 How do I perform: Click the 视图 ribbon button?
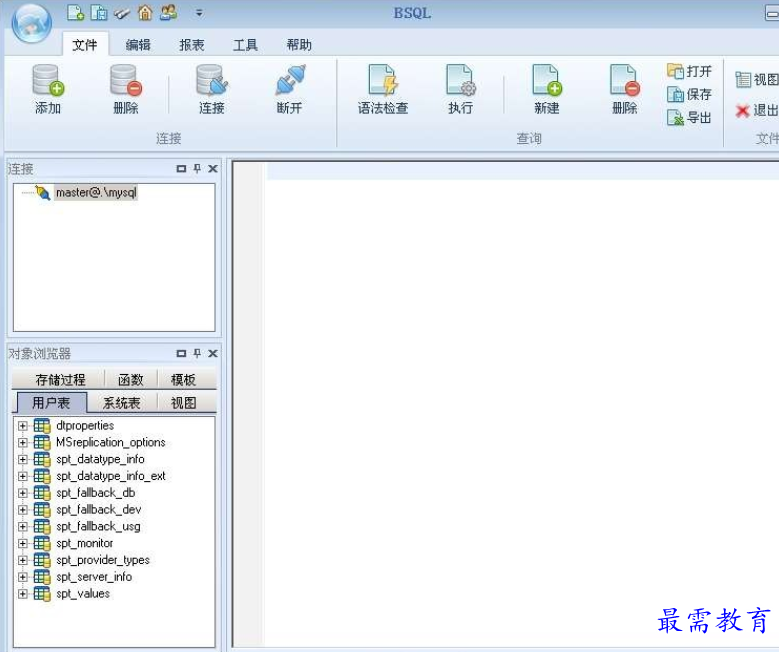click(757, 80)
